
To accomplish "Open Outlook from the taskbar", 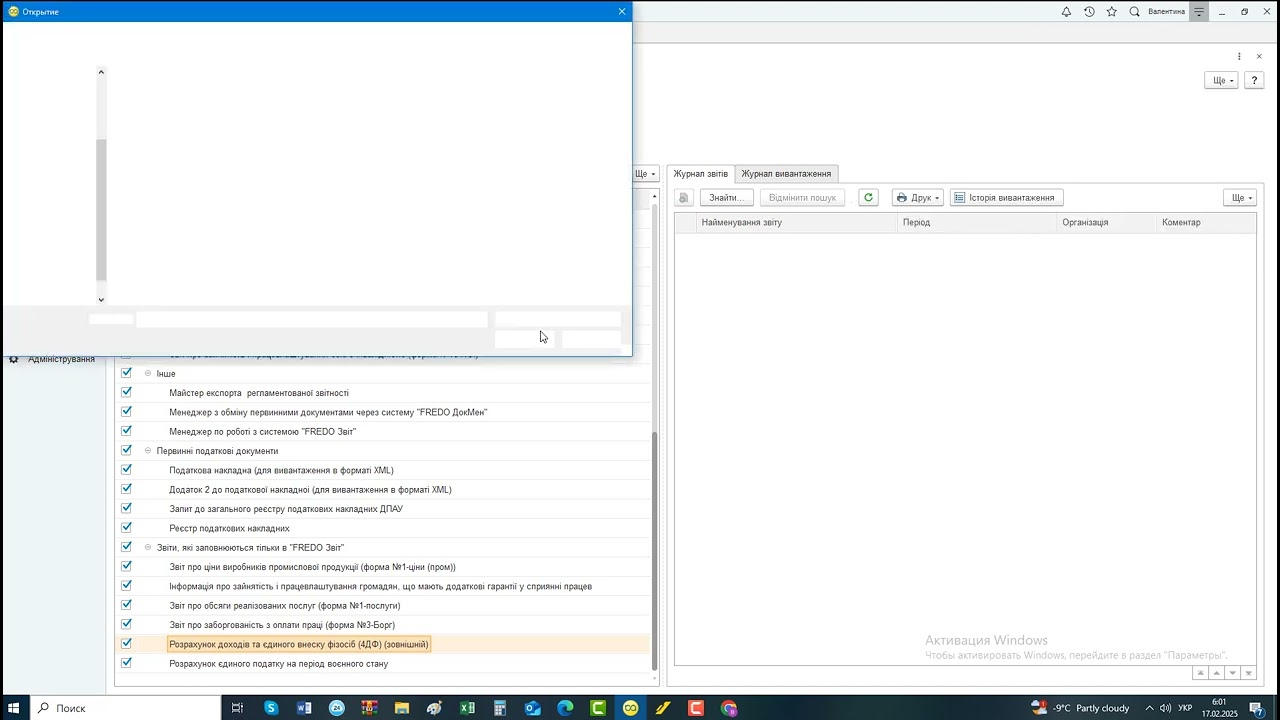I will (532, 708).
